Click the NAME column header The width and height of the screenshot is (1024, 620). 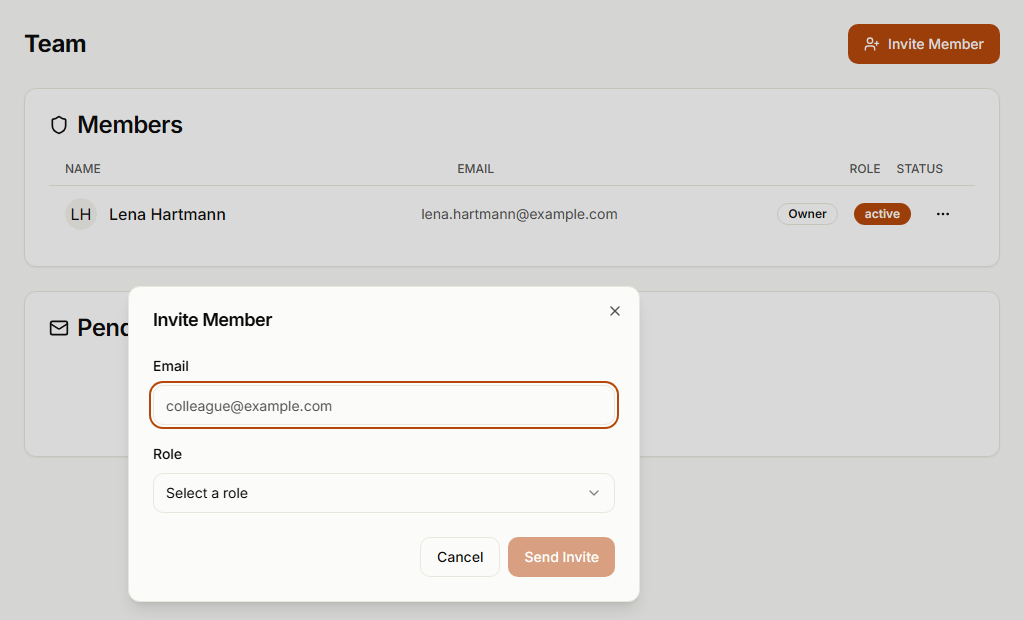pyautogui.click(x=83, y=169)
